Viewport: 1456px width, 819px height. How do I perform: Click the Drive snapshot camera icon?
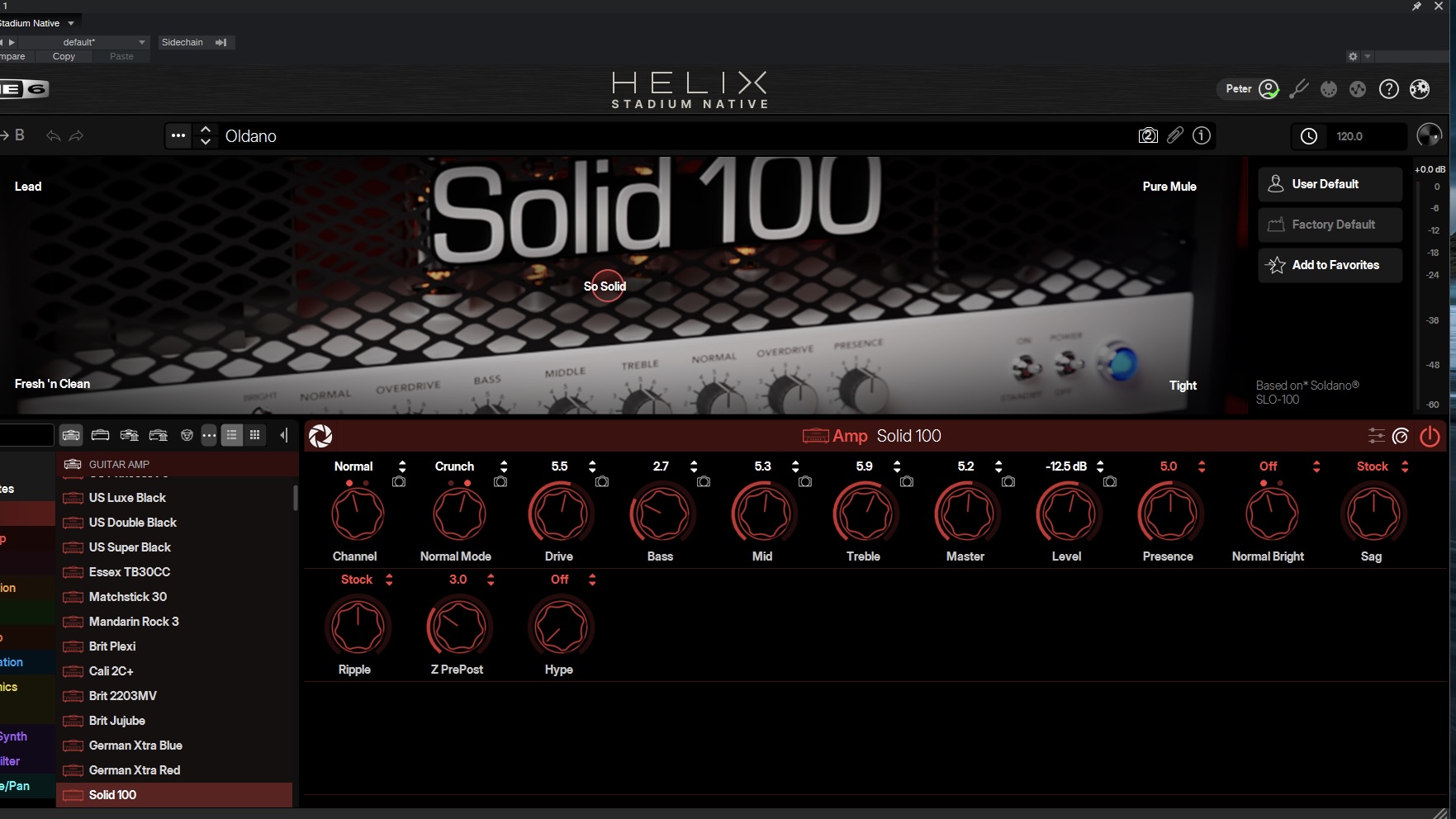[x=602, y=481]
